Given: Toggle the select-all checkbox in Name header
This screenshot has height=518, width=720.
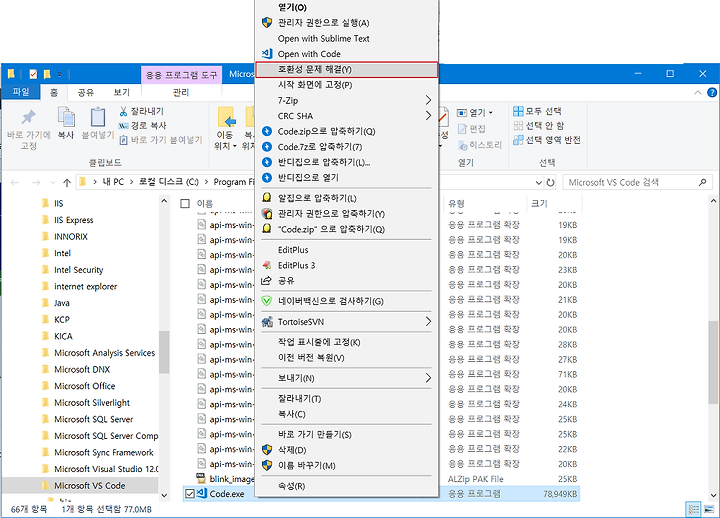Looking at the screenshot, I should coord(185,203).
